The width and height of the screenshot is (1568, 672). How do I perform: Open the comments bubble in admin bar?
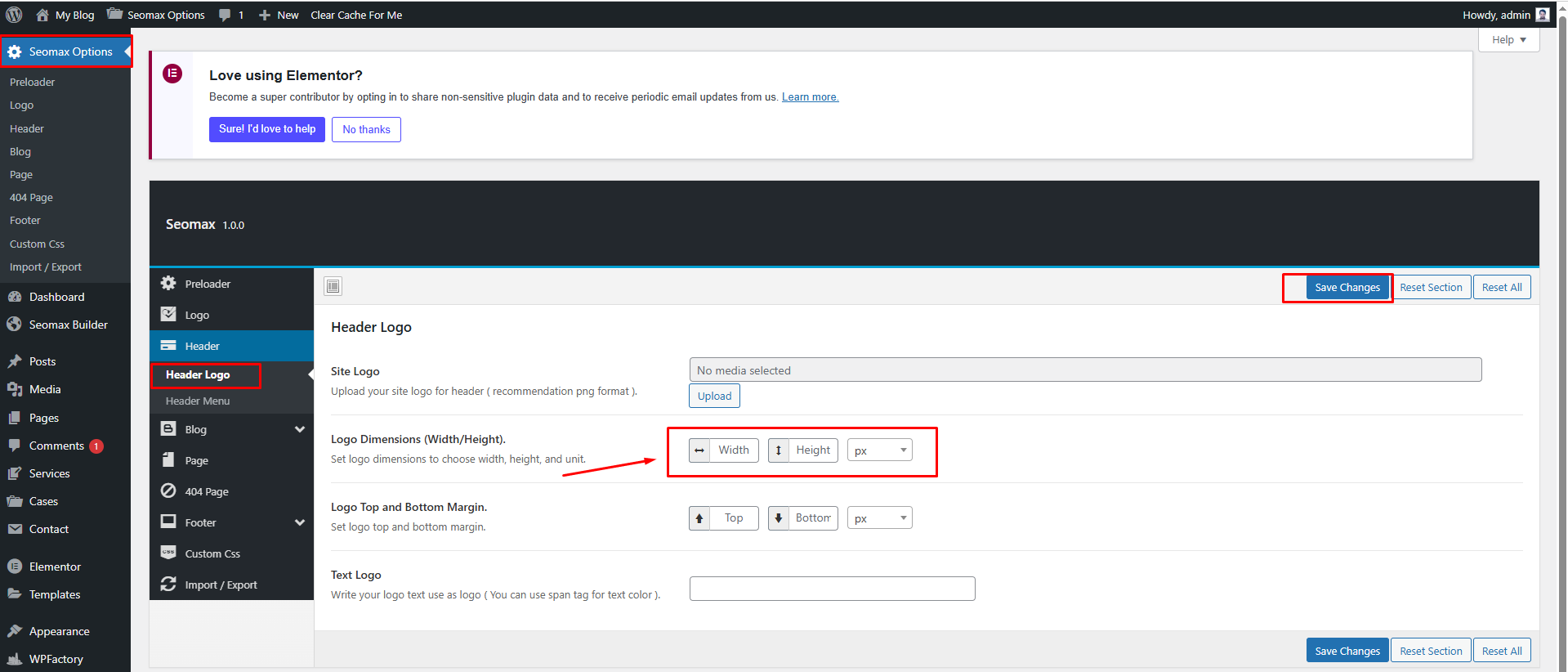coord(225,15)
